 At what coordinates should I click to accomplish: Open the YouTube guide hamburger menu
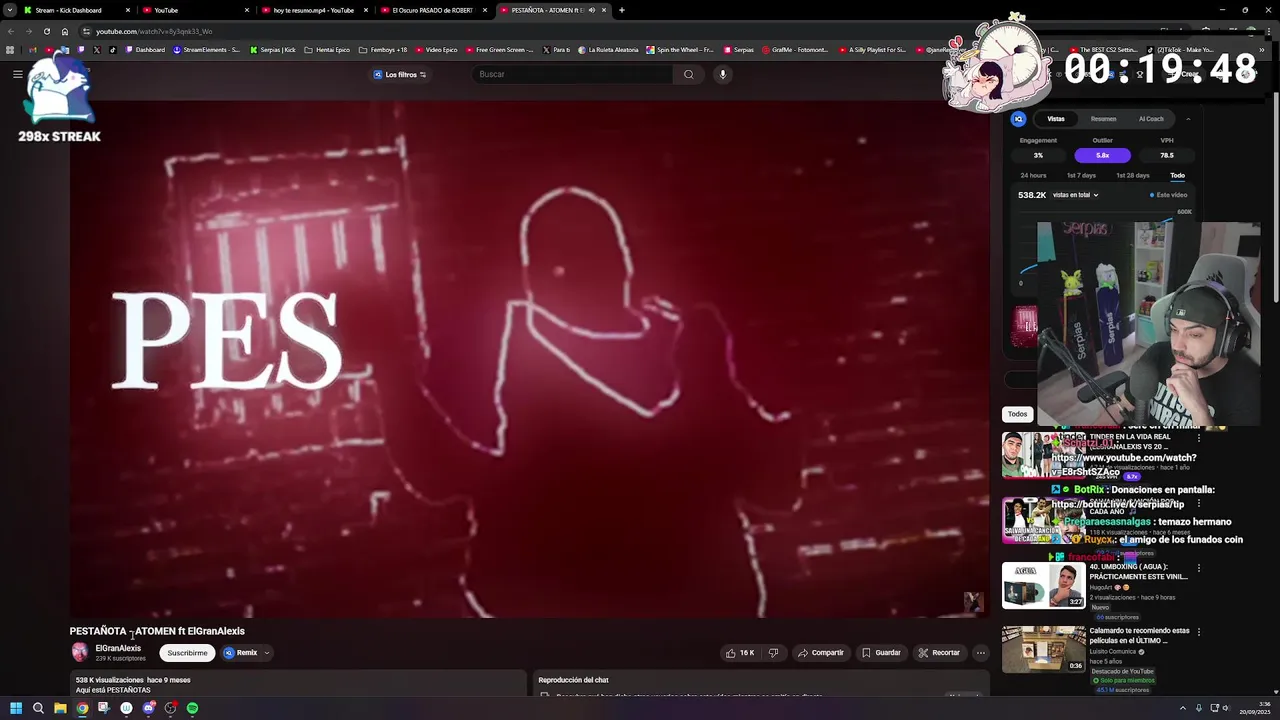17,74
